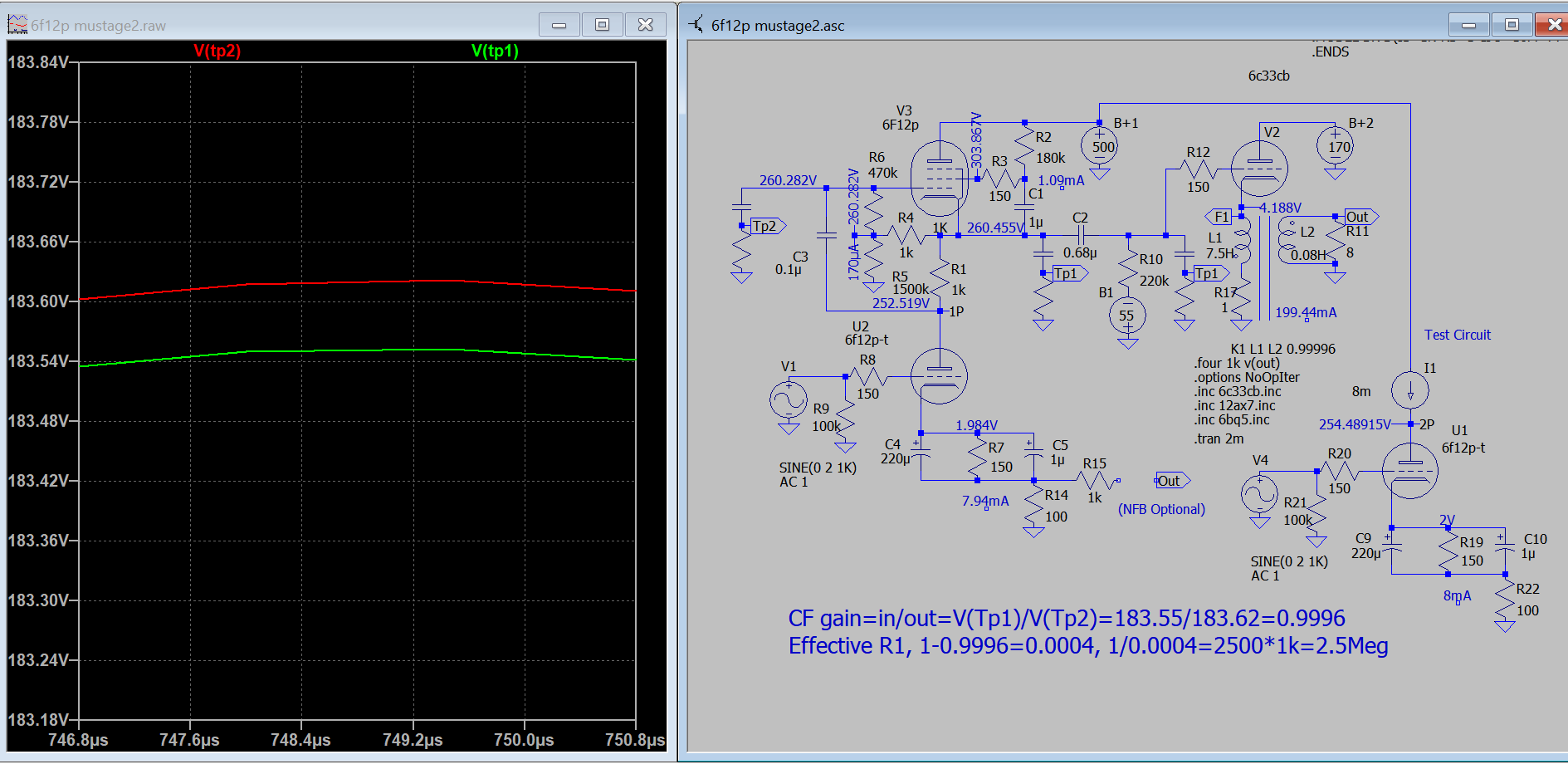
Task: Select the L2 0.08H inductor symbol
Action: click(x=1287, y=241)
